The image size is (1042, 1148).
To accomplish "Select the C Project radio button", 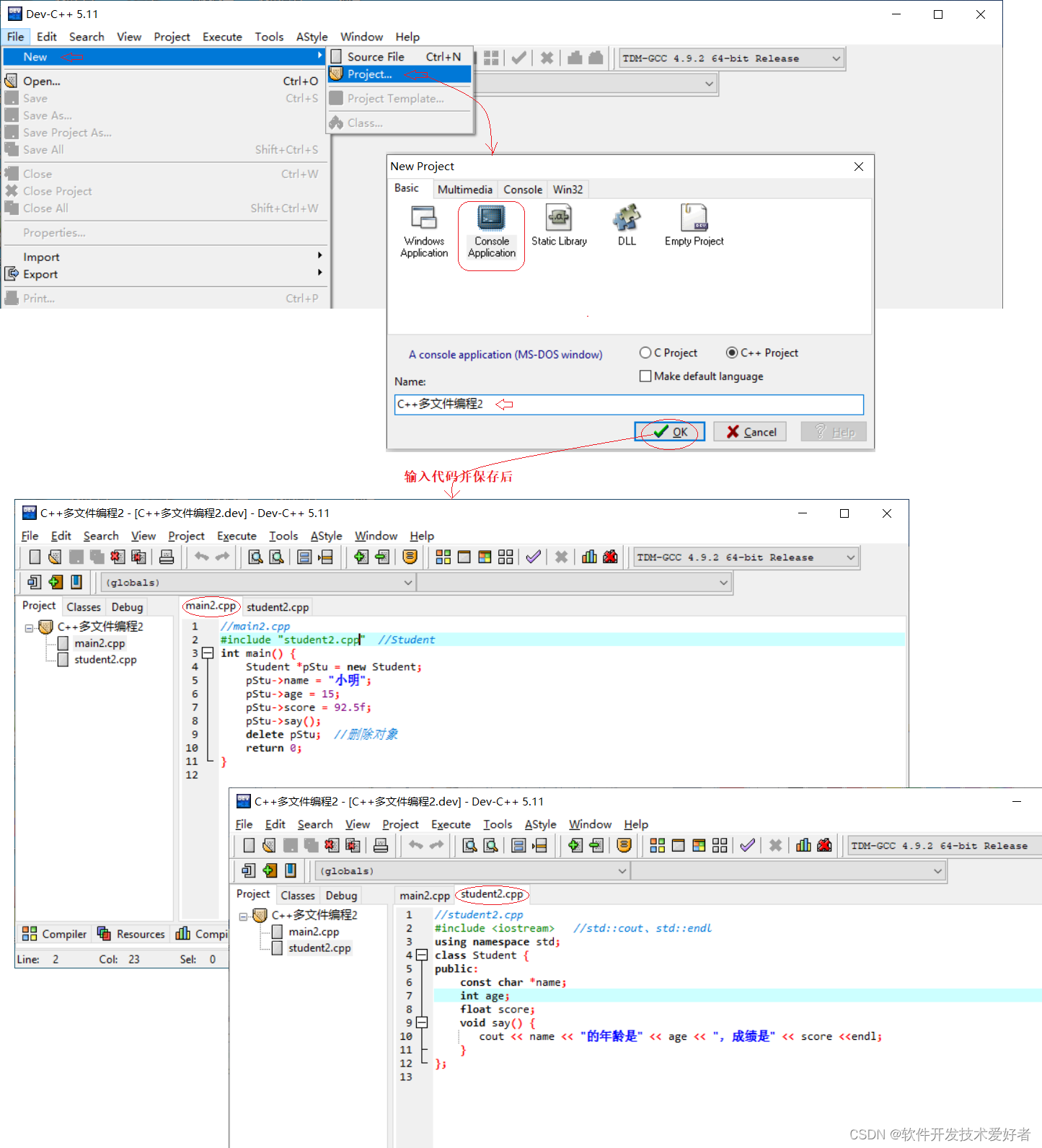I will coord(645,353).
